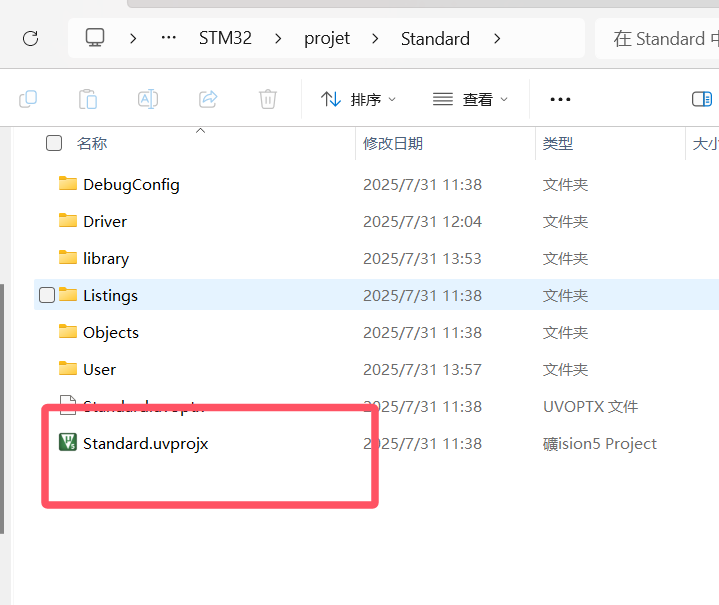The height and width of the screenshot is (605, 719).
Task: Select the library folder
Action: (x=106, y=259)
